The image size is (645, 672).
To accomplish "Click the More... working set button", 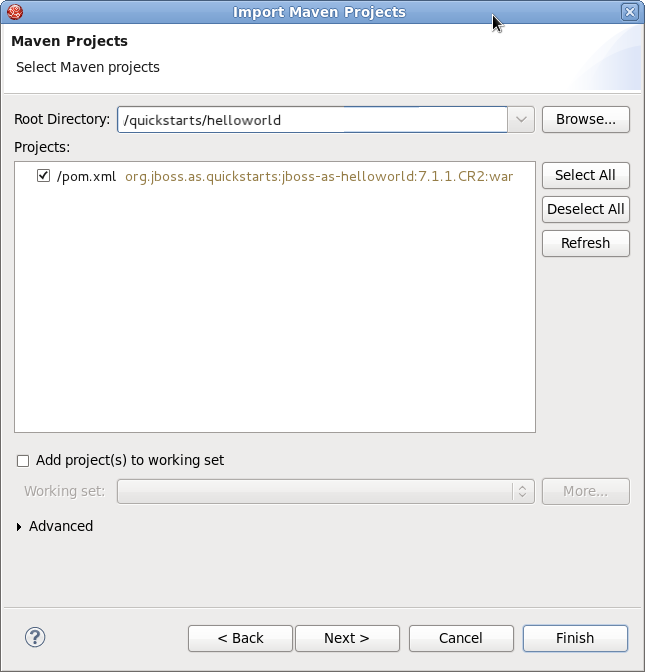I will click(585, 491).
